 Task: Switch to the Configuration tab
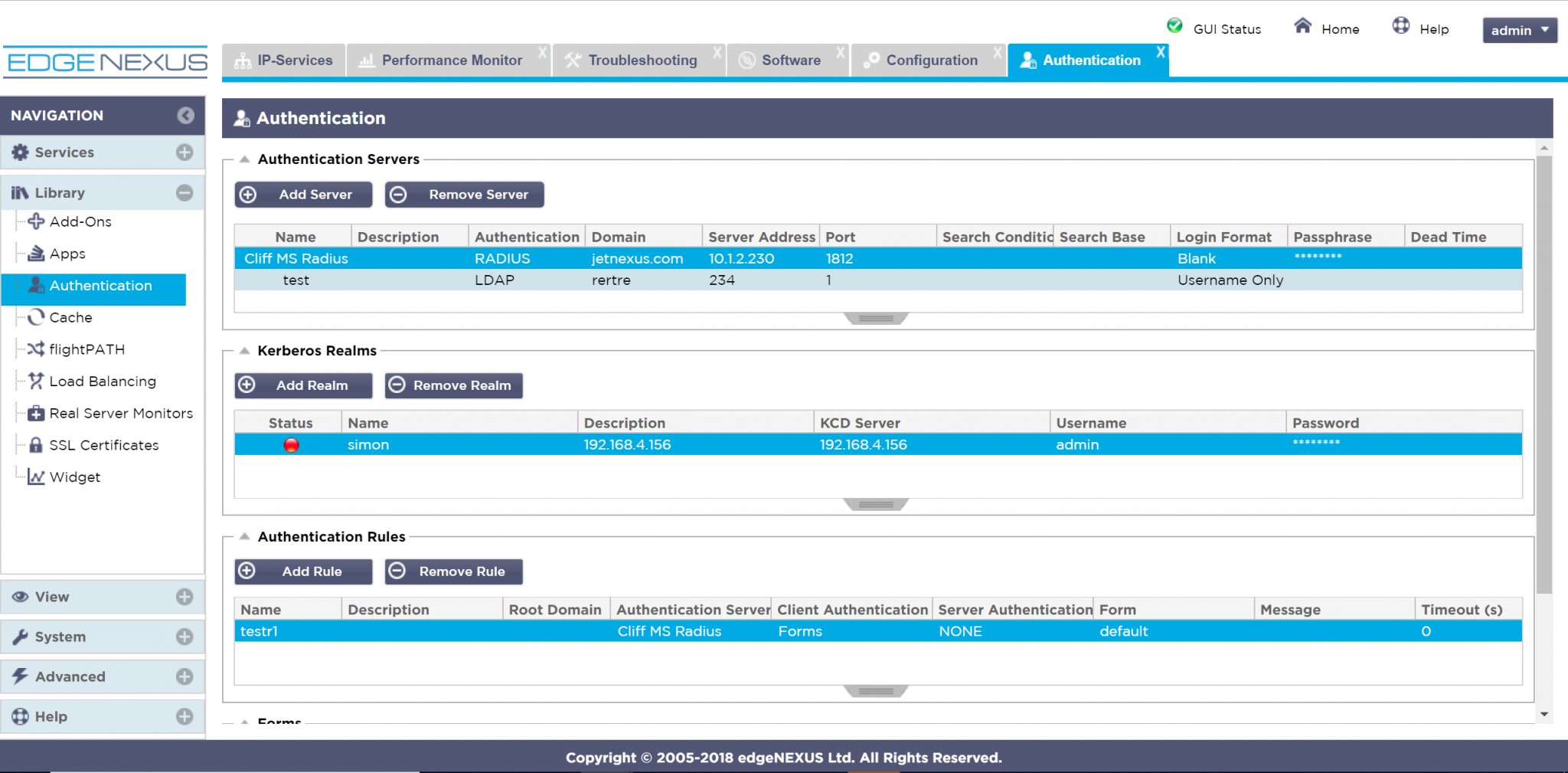pyautogui.click(x=929, y=60)
